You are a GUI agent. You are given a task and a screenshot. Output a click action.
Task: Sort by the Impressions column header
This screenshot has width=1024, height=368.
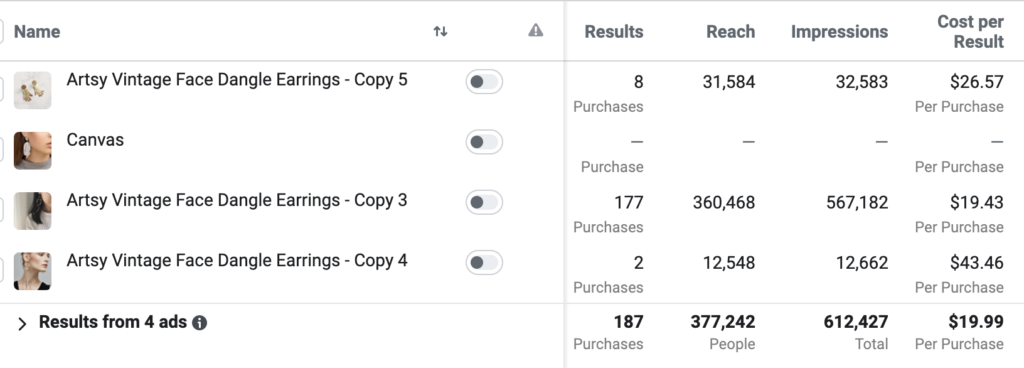click(x=839, y=31)
